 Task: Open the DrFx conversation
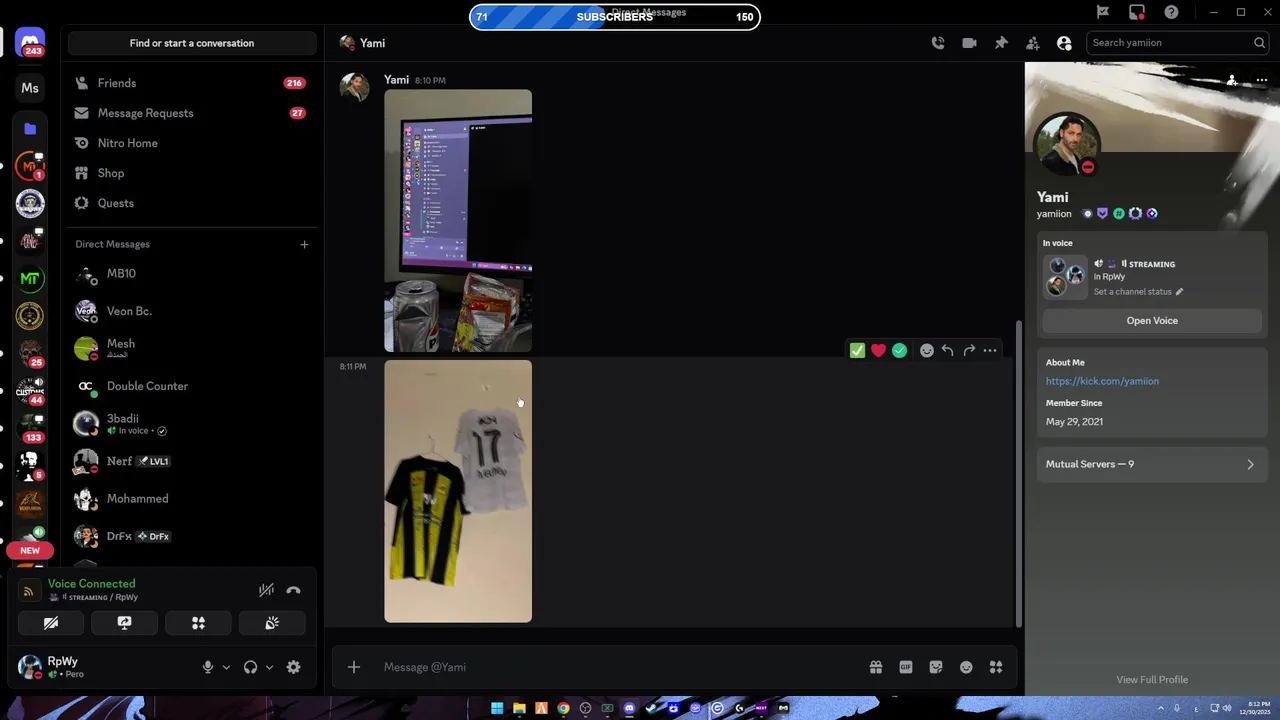192,536
